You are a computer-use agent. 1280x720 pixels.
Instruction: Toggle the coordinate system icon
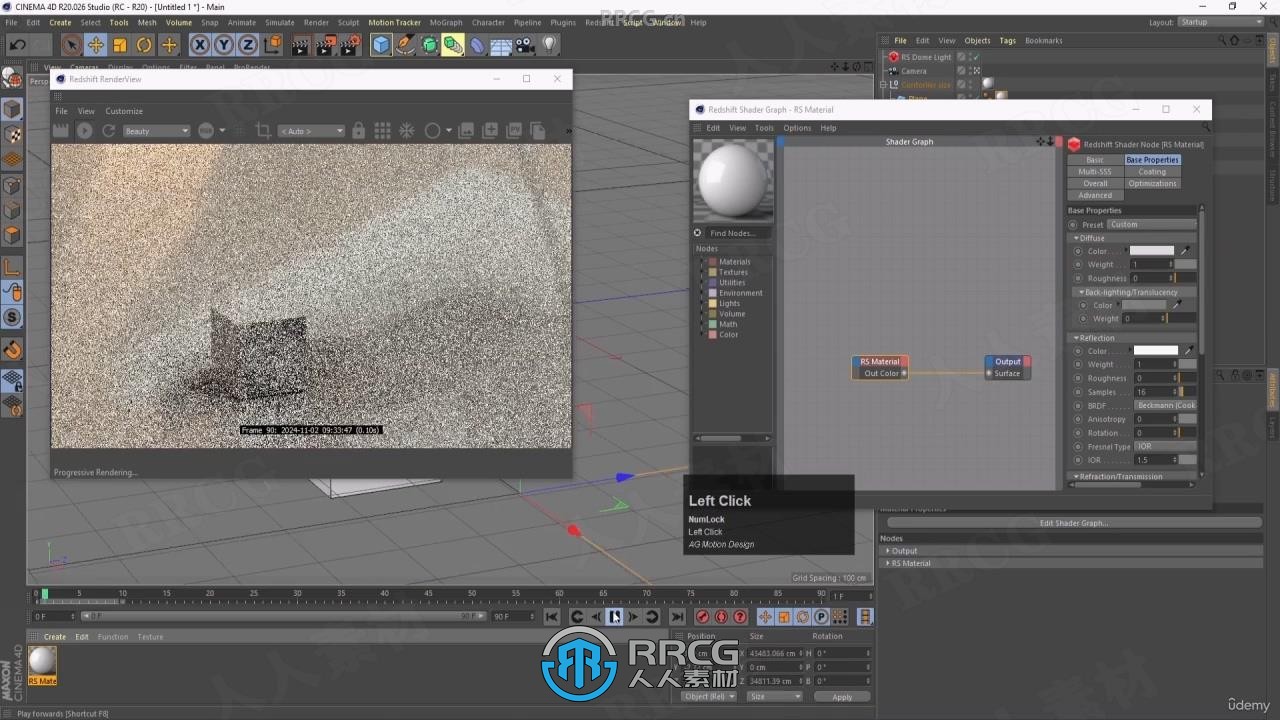click(273, 45)
